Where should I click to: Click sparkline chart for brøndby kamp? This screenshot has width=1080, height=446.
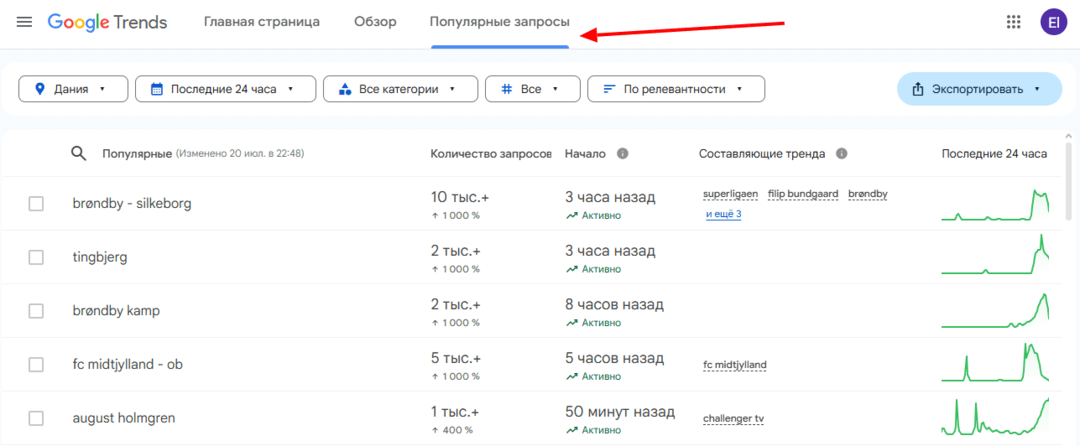[x=995, y=310]
